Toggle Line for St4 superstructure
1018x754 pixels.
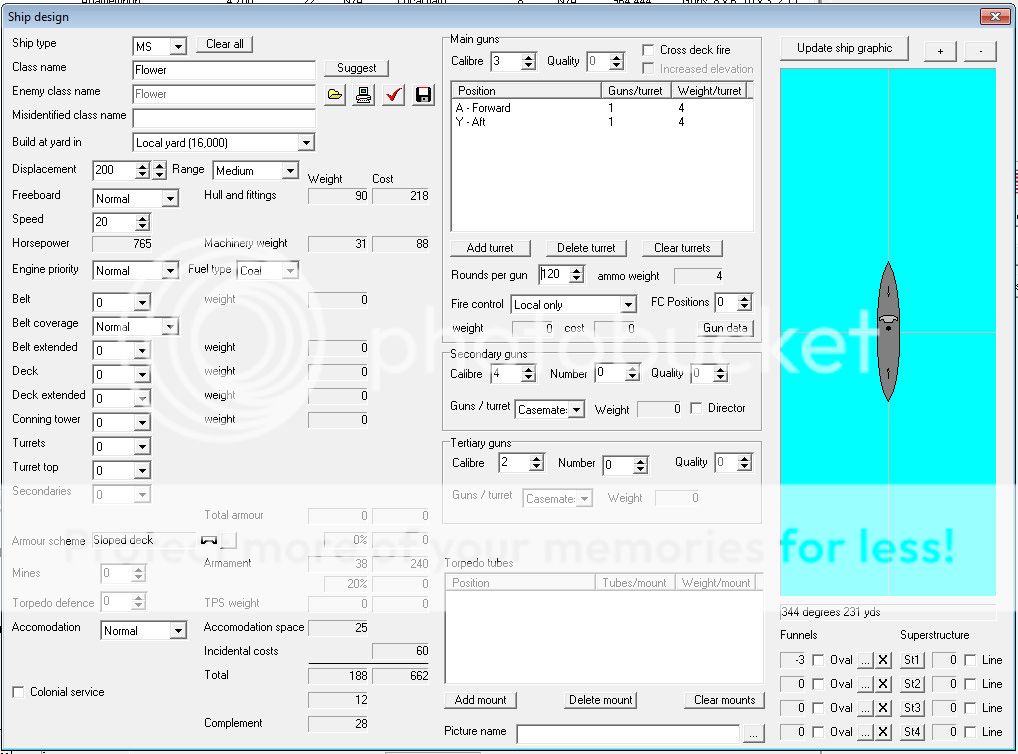(x=970, y=732)
